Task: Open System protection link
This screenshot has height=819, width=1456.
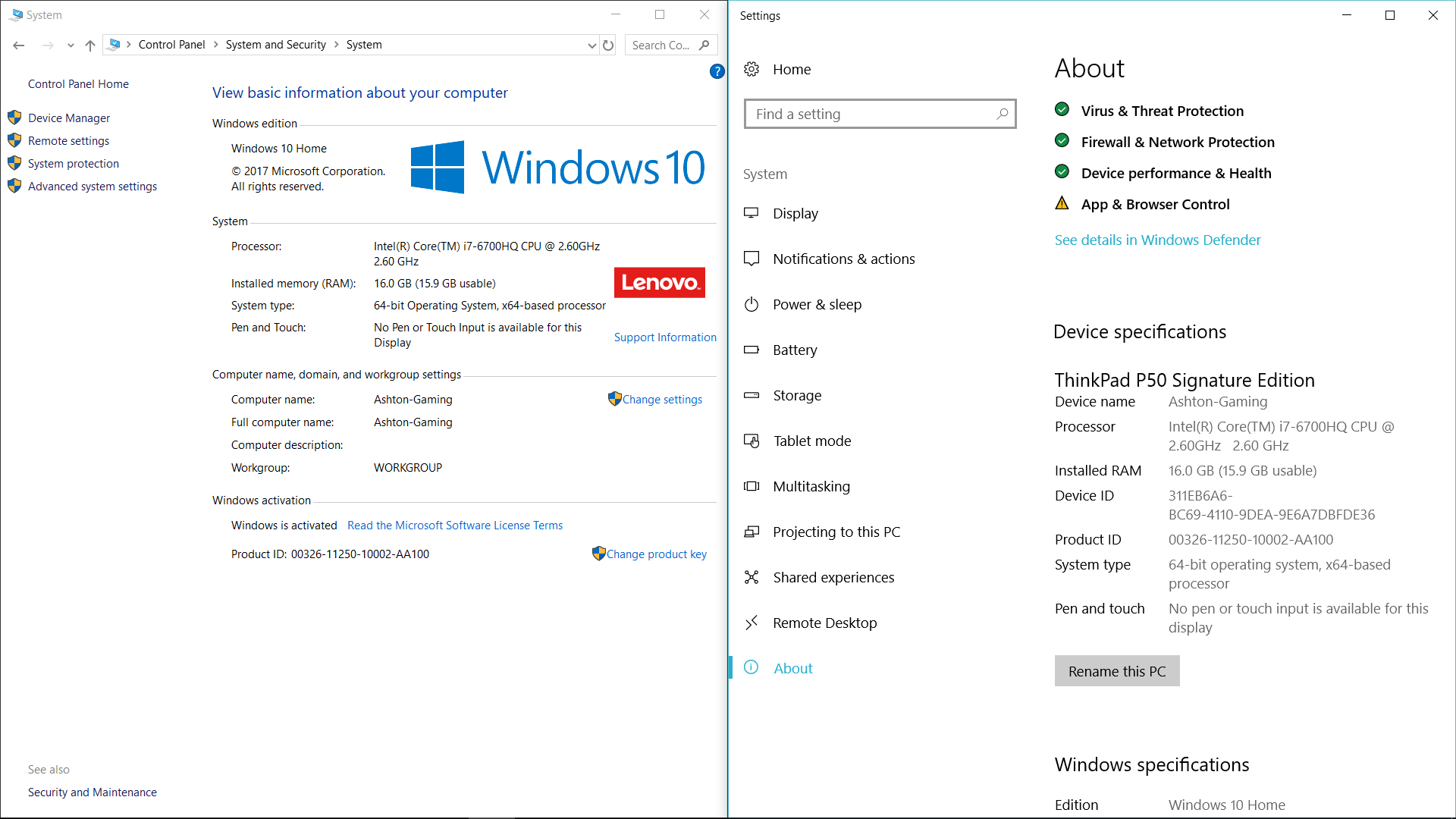Action: tap(74, 164)
